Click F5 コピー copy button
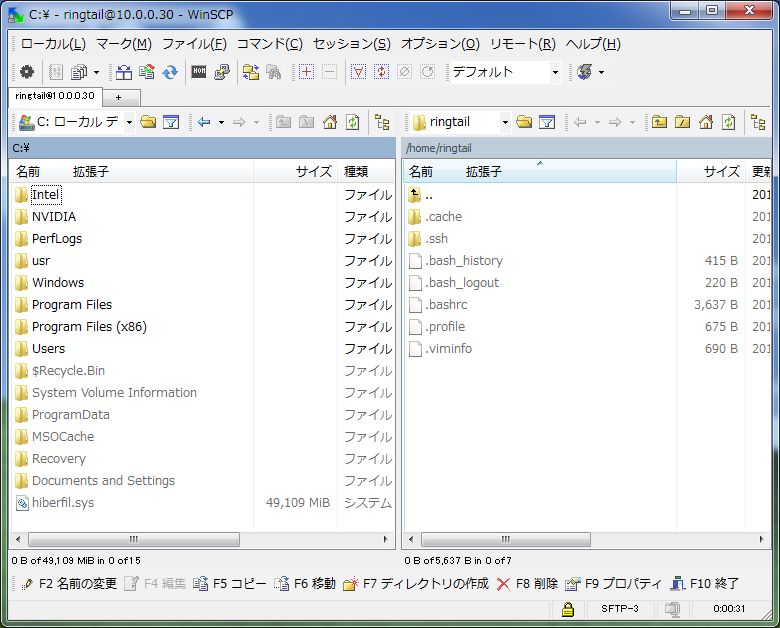Screen dimensions: 780x628 pyautogui.click(x=230, y=584)
